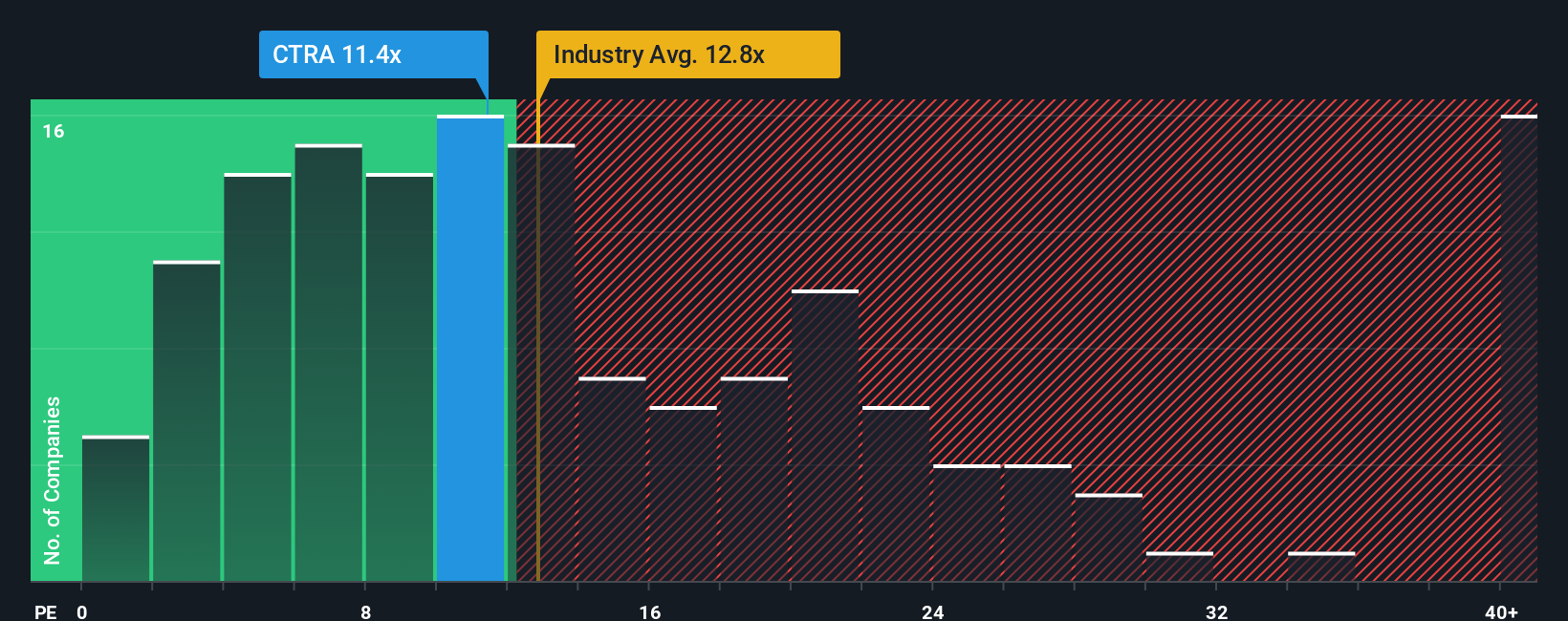Select the blue highlighted CTRA histogram bar

(470, 348)
